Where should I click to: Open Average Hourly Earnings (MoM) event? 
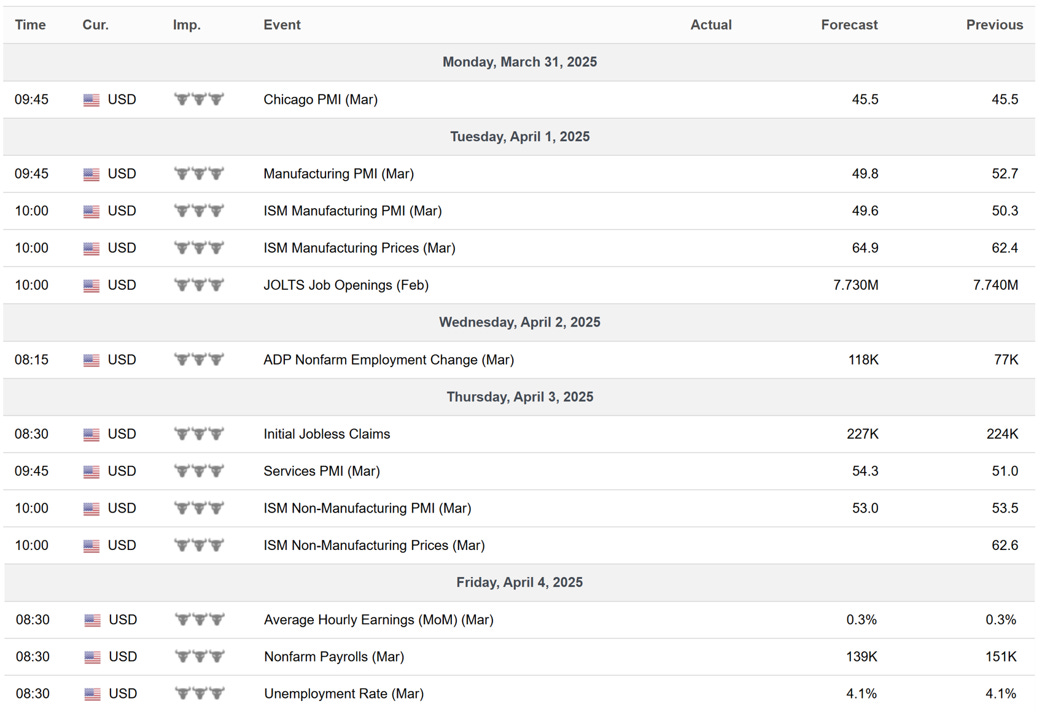(379, 620)
